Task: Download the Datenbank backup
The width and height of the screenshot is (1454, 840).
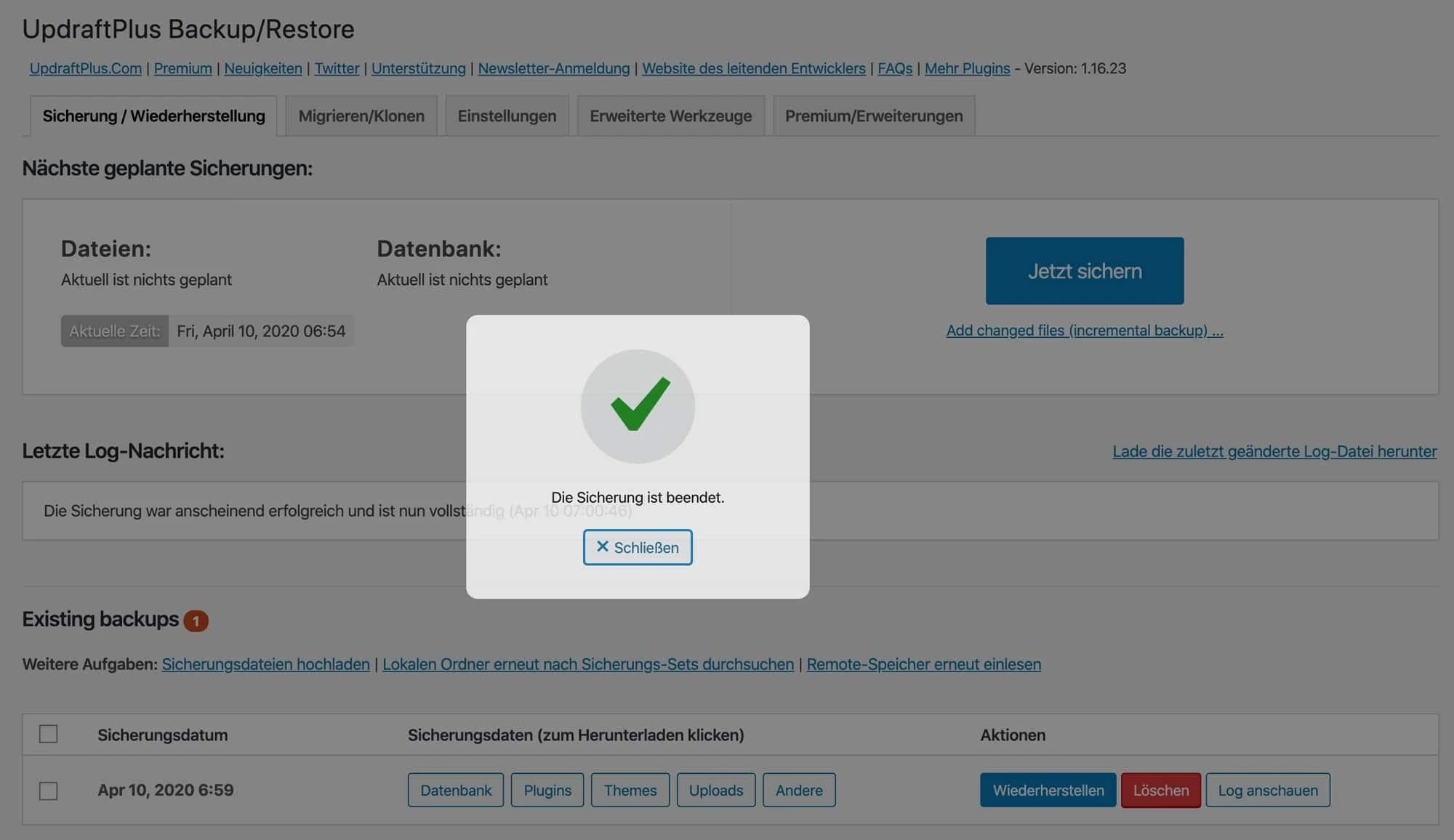Action: tap(455, 790)
